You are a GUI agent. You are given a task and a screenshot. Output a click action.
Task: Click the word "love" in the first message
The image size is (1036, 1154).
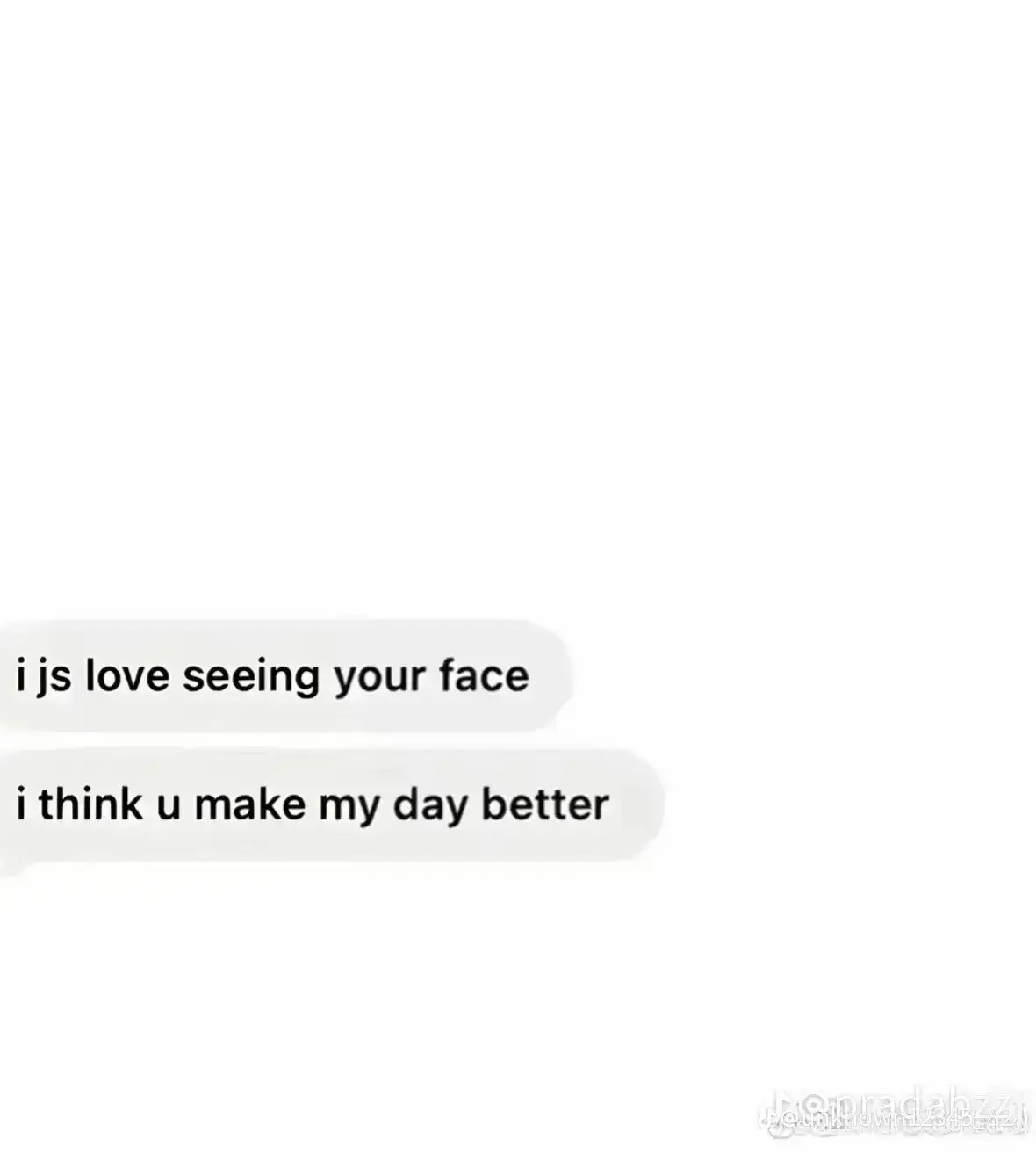(126, 675)
